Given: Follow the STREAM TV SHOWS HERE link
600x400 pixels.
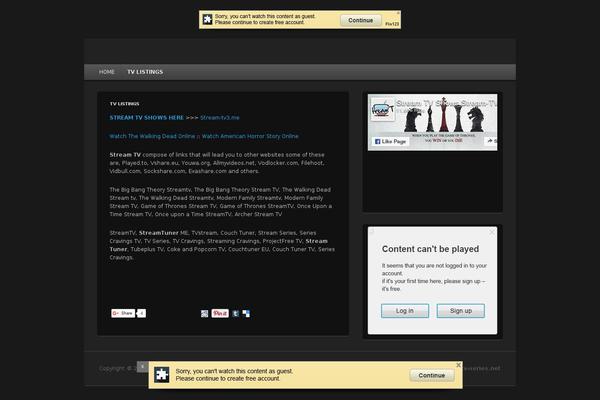Looking at the screenshot, I should [x=147, y=118].
